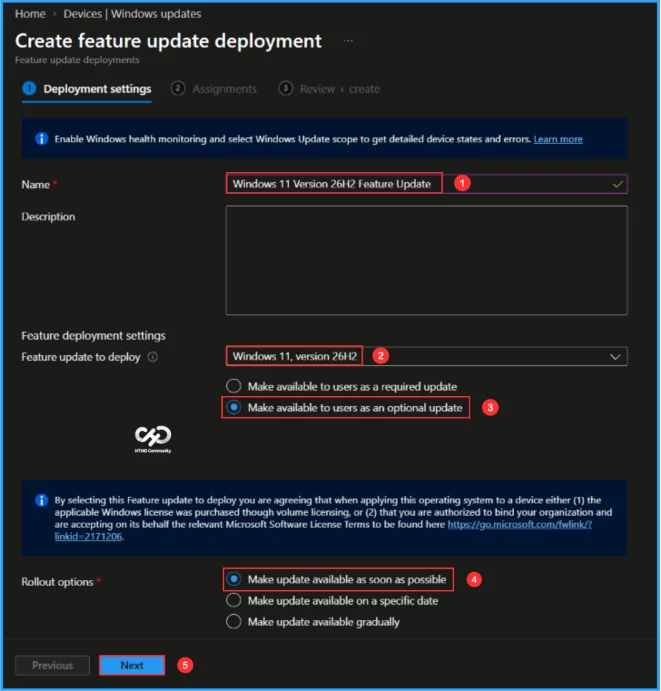Click the info icon beside Feature update to deploy
This screenshot has width=661, height=691.
click(152, 357)
